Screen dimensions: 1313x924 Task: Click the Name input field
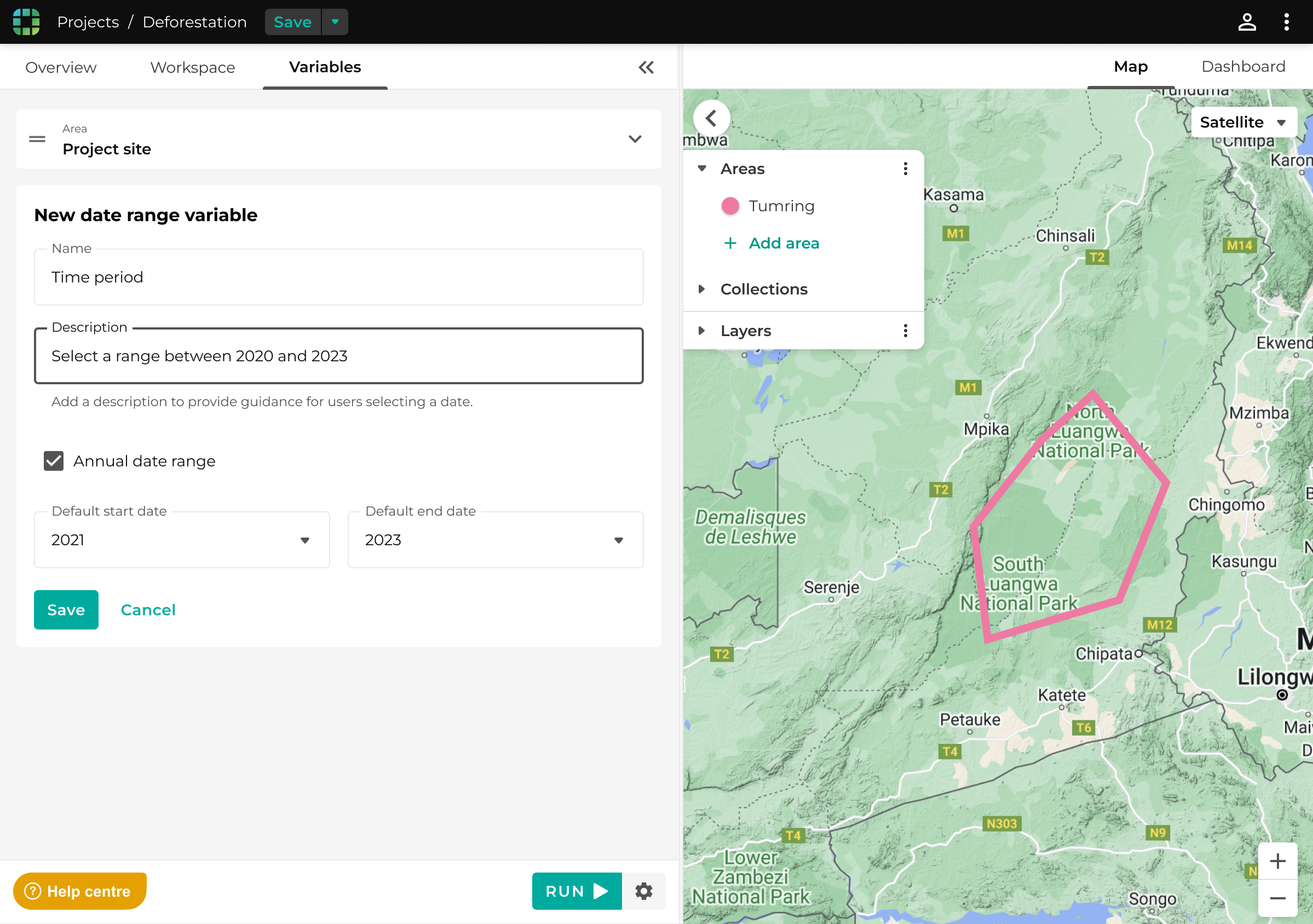[x=338, y=278]
